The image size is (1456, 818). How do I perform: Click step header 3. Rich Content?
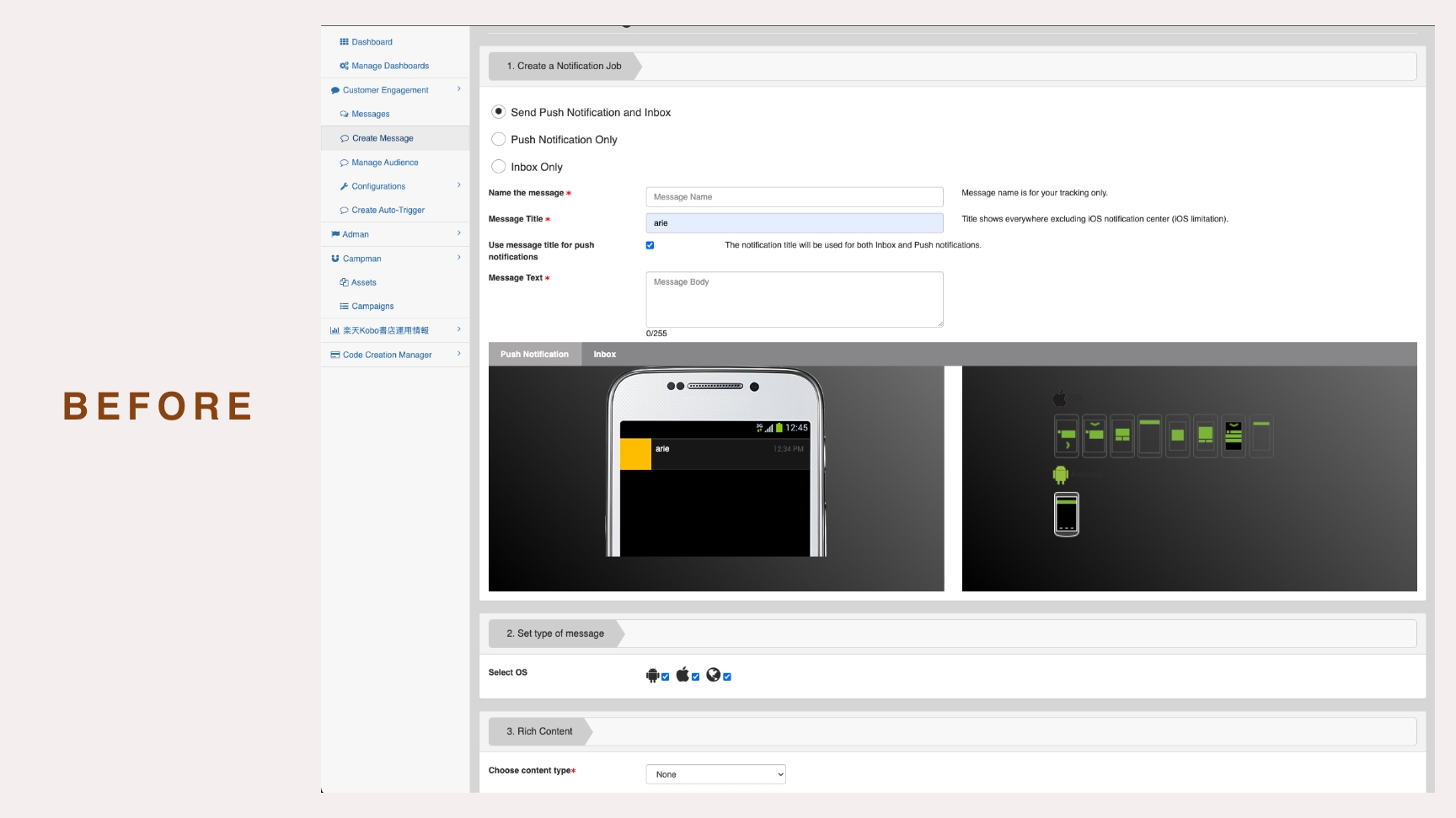540,731
